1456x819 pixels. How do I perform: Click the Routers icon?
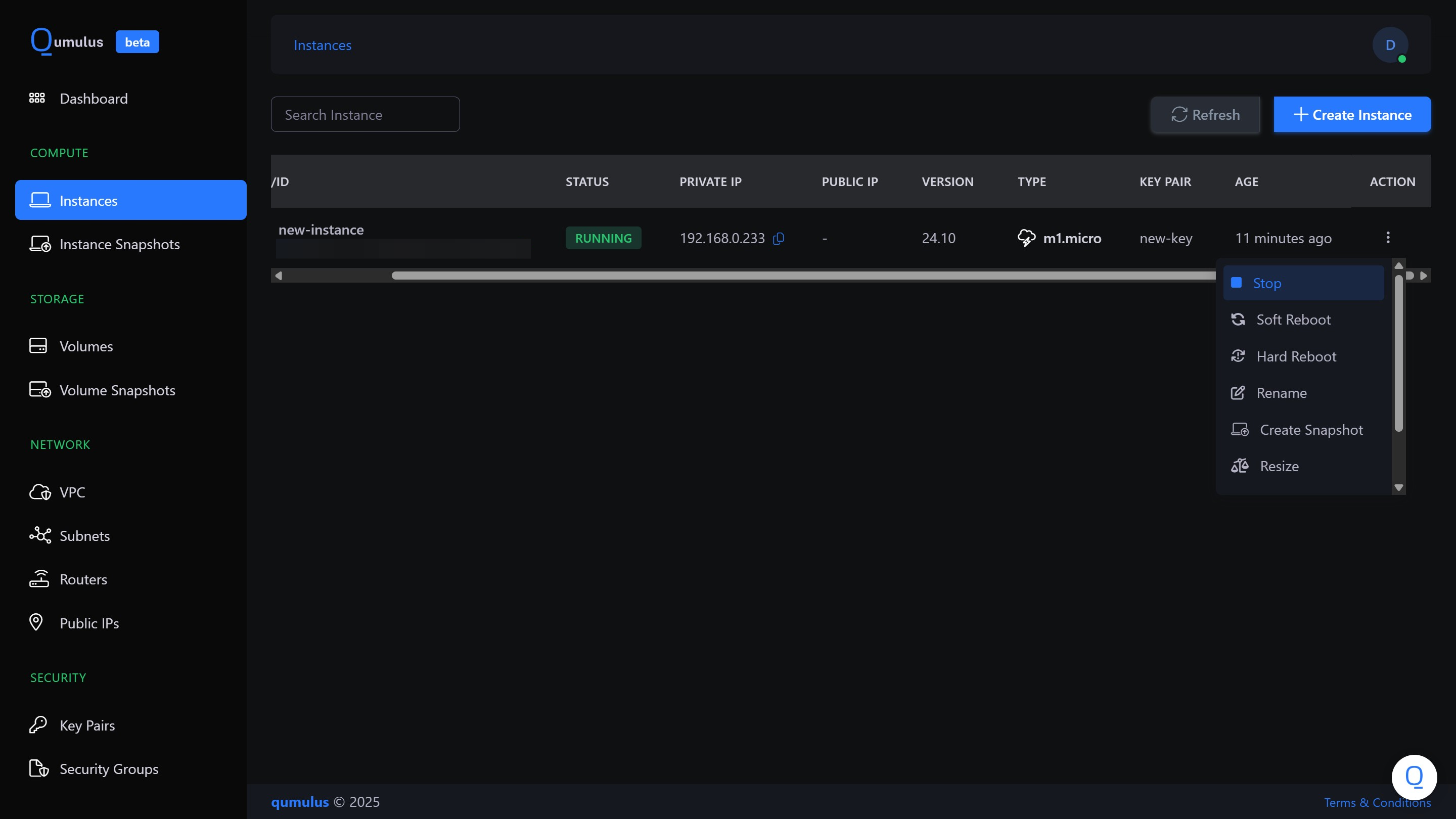pos(39,579)
